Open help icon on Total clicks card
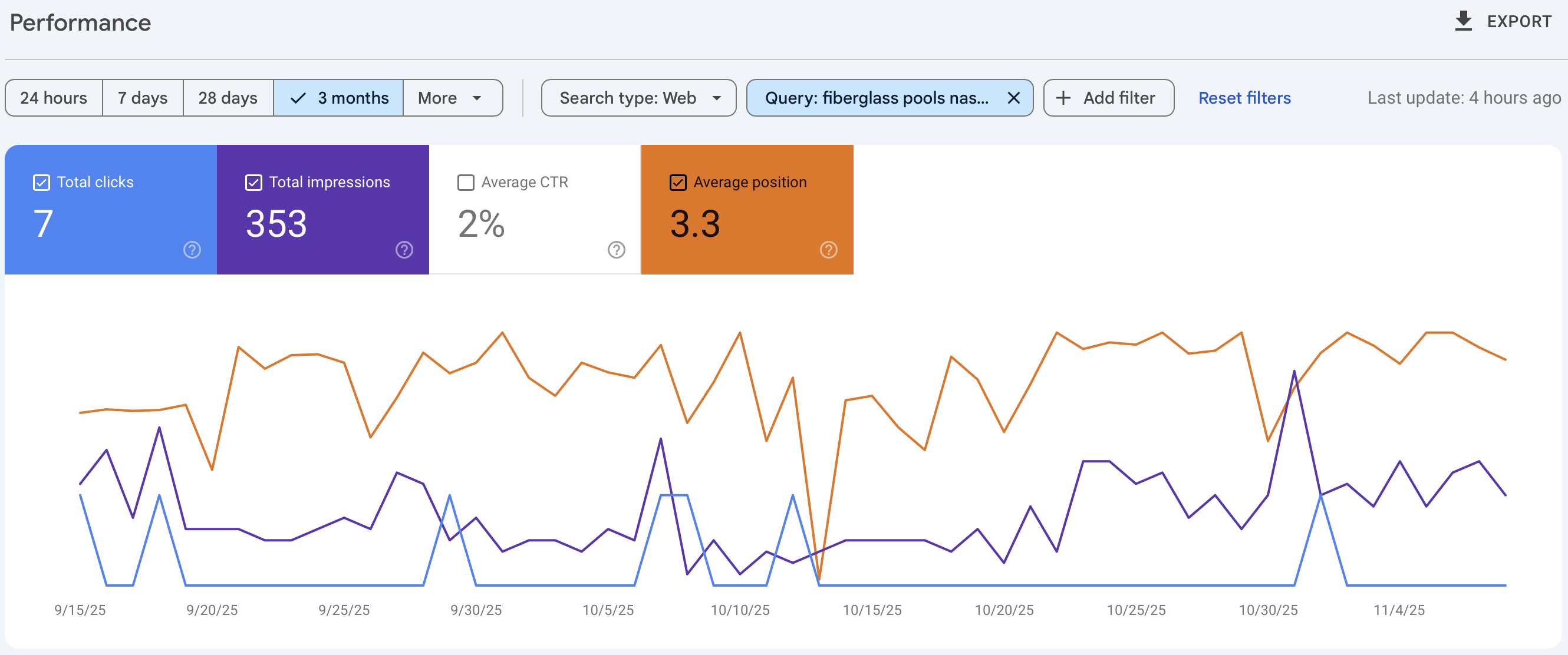This screenshot has width=1568, height=655. click(x=192, y=250)
